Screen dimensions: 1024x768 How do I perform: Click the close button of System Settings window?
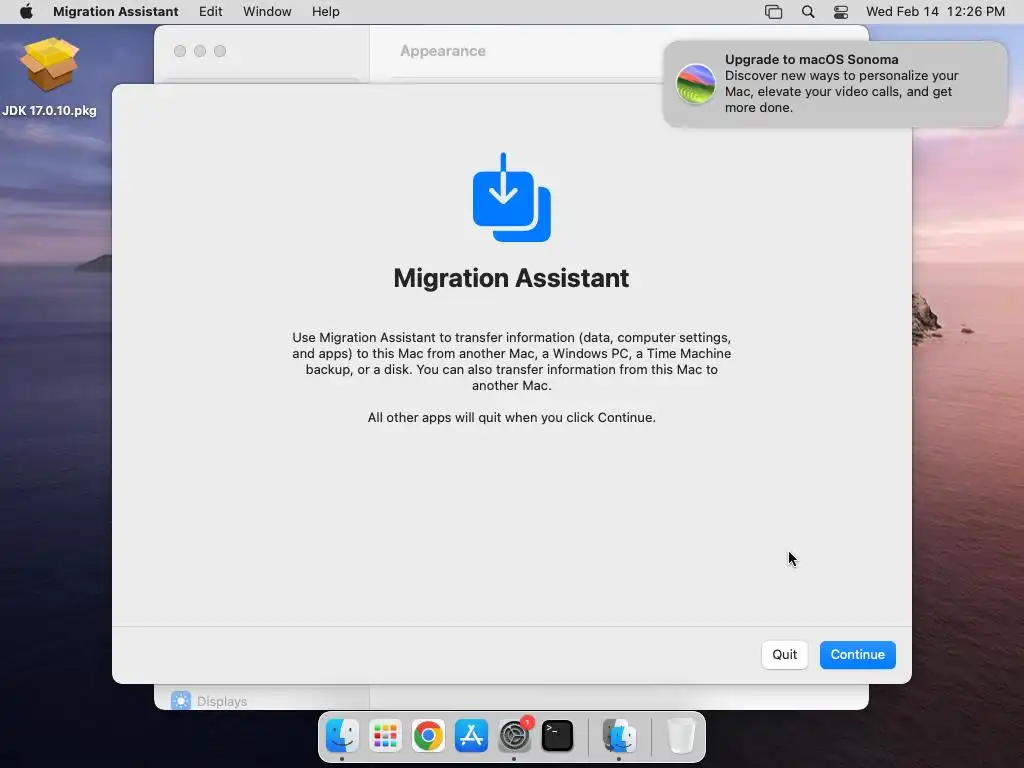pos(180,51)
